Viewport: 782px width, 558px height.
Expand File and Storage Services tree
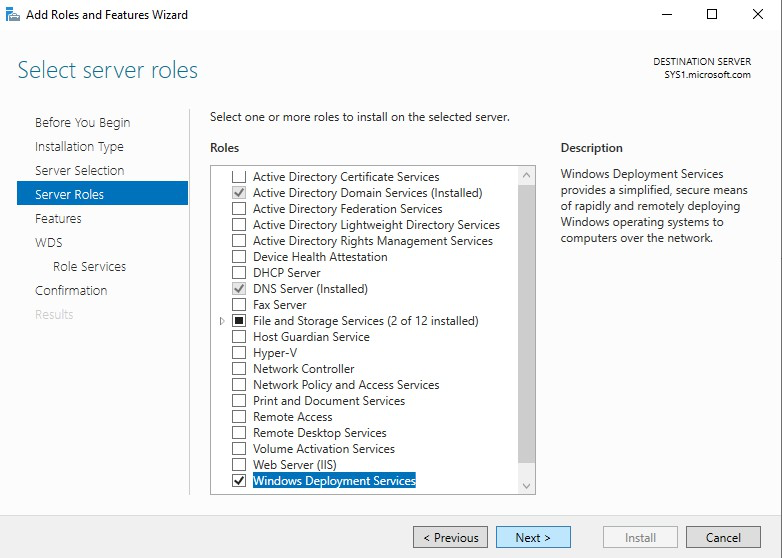(x=222, y=321)
